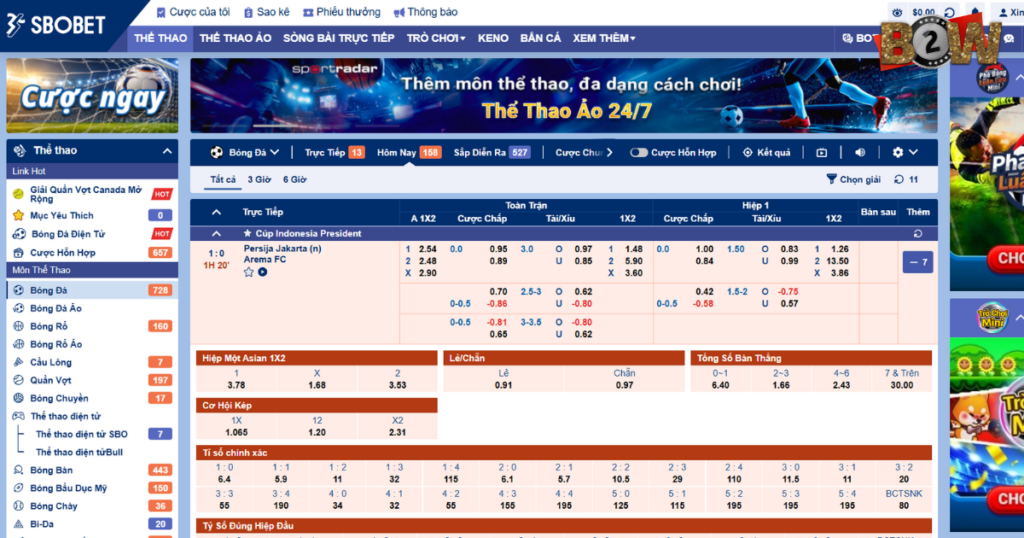
Task: Play live stream for Persija match
Action: pos(263,272)
